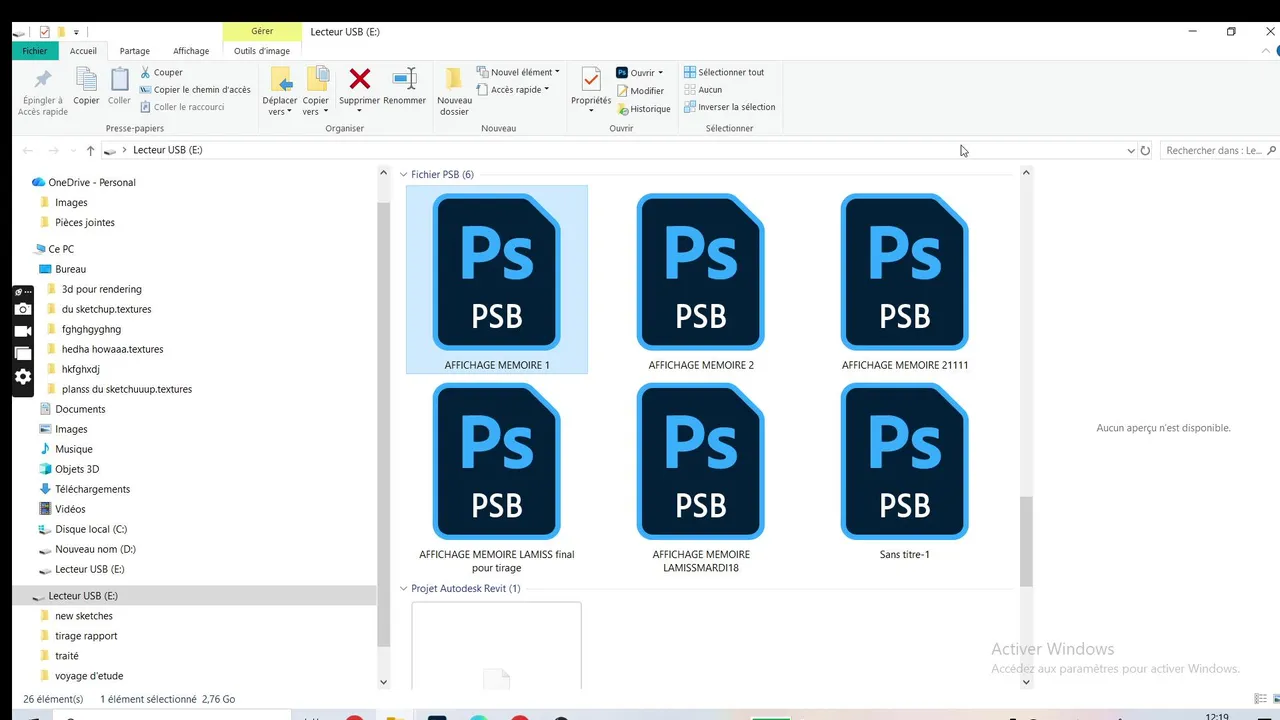Create a Nouveau dossier
The width and height of the screenshot is (1280, 720).
pyautogui.click(x=454, y=90)
